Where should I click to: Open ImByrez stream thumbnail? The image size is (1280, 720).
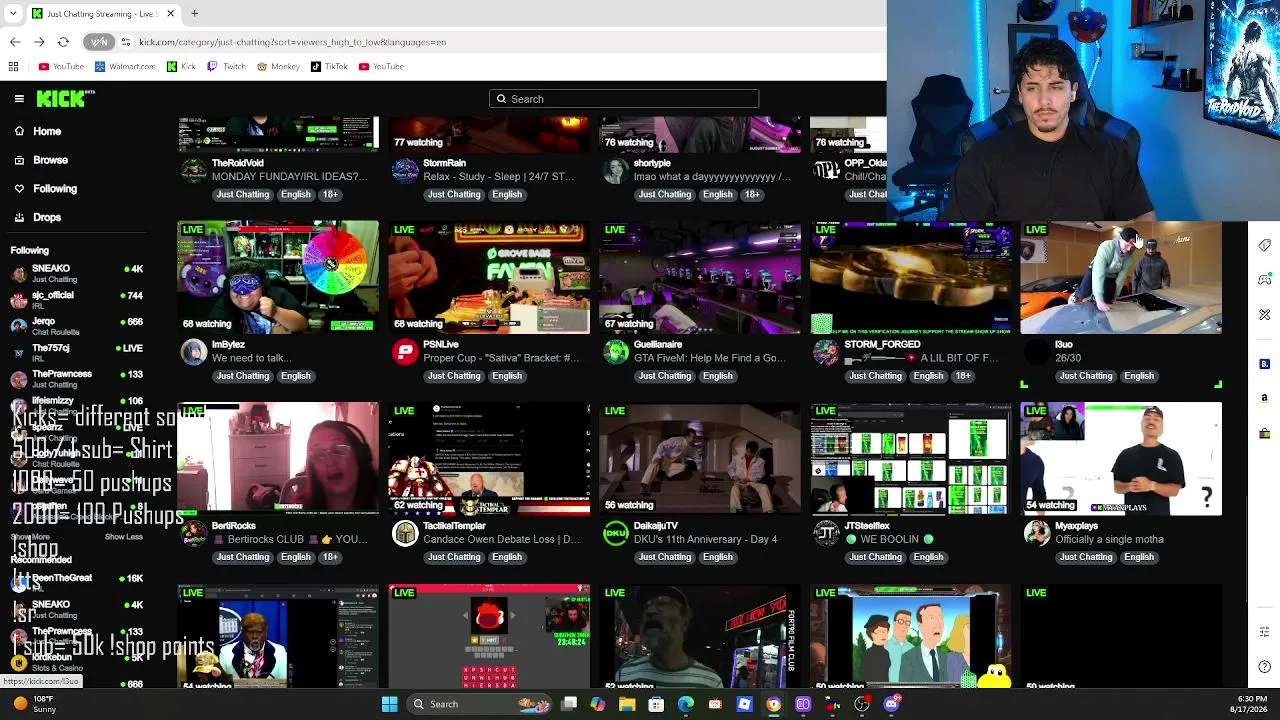[x=278, y=277]
